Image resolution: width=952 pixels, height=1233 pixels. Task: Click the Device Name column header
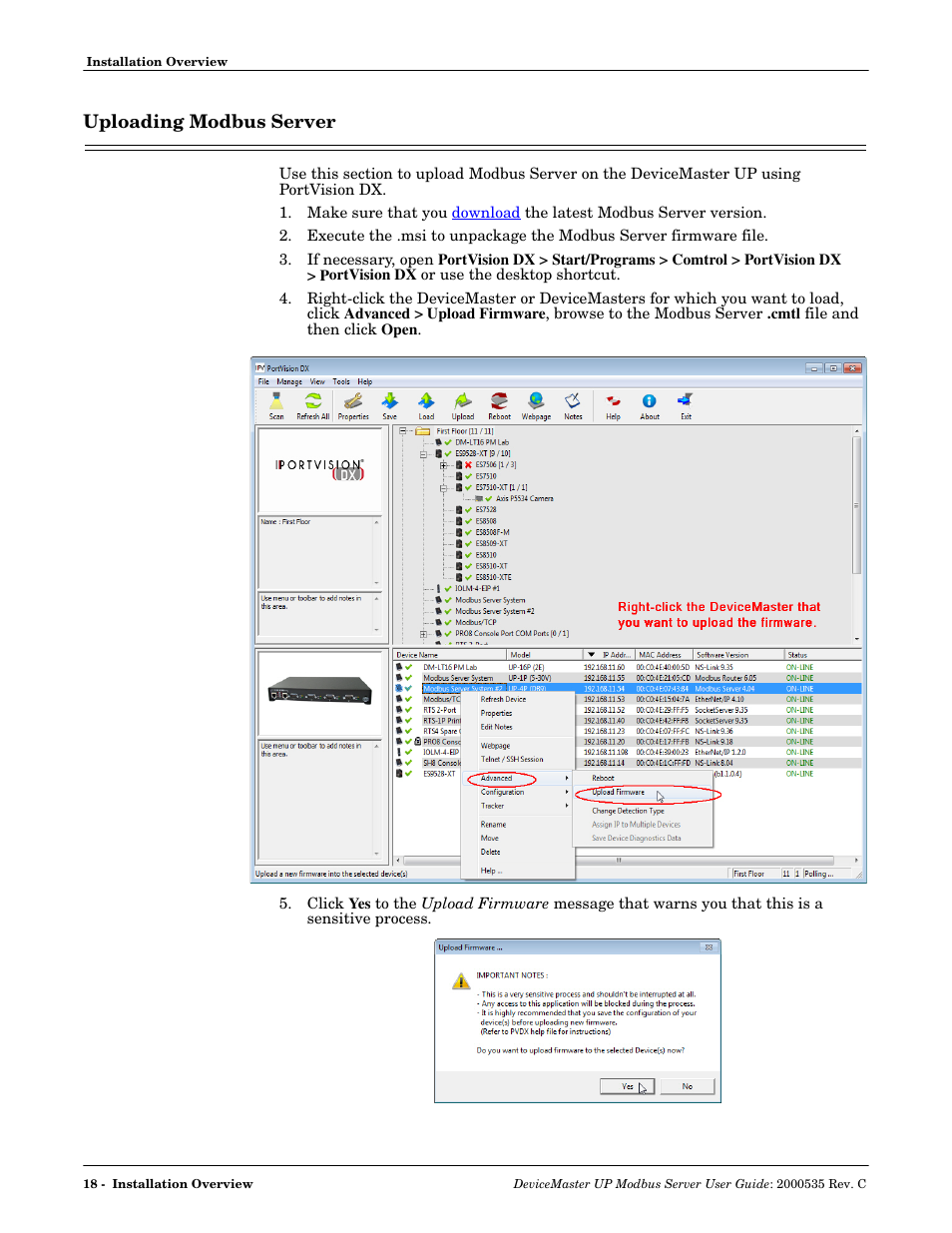450,655
